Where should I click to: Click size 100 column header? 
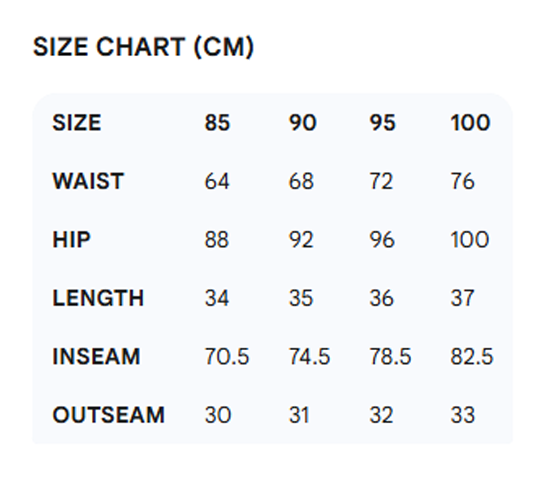pos(470,122)
